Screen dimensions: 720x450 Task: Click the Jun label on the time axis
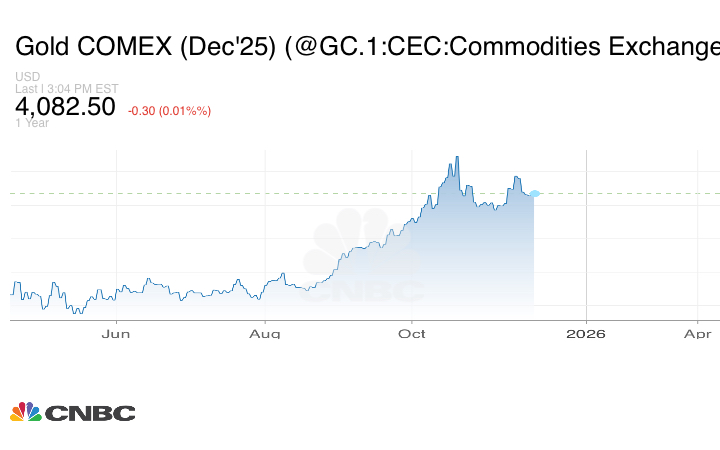[x=117, y=333]
